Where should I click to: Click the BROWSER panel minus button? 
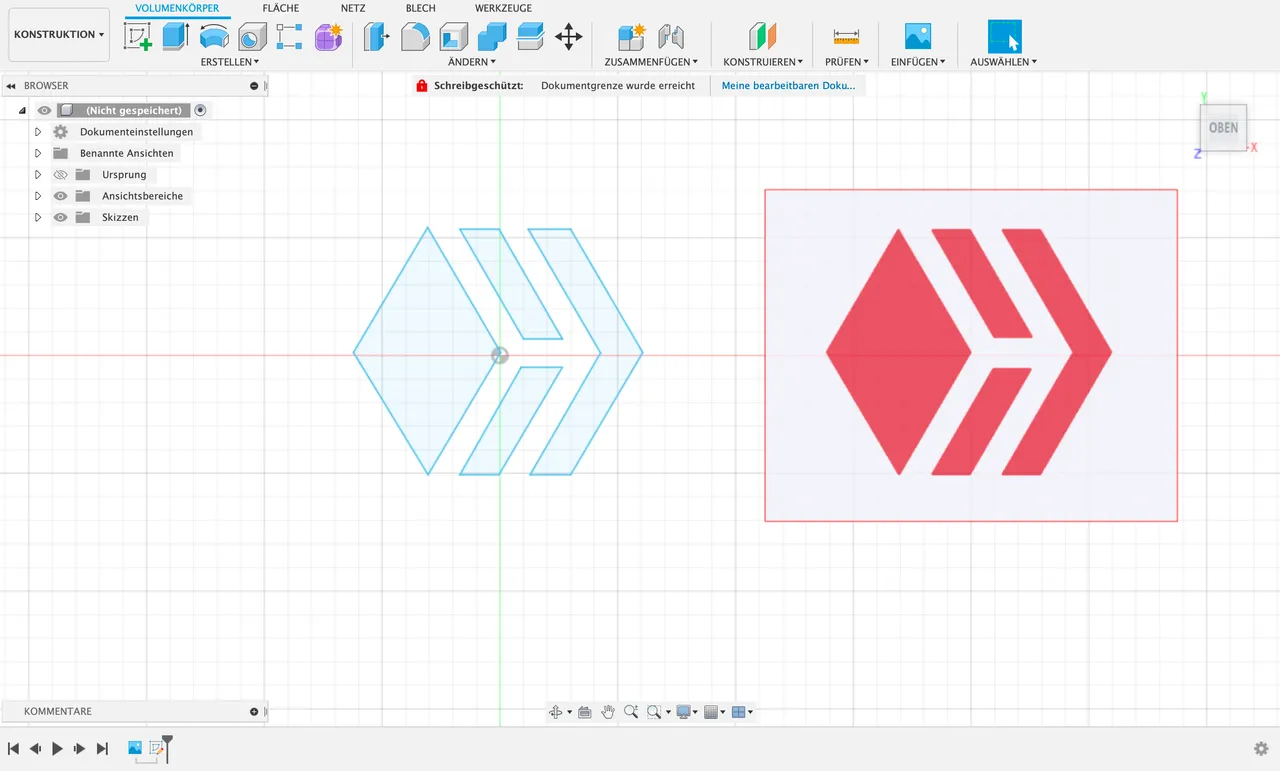pos(254,86)
